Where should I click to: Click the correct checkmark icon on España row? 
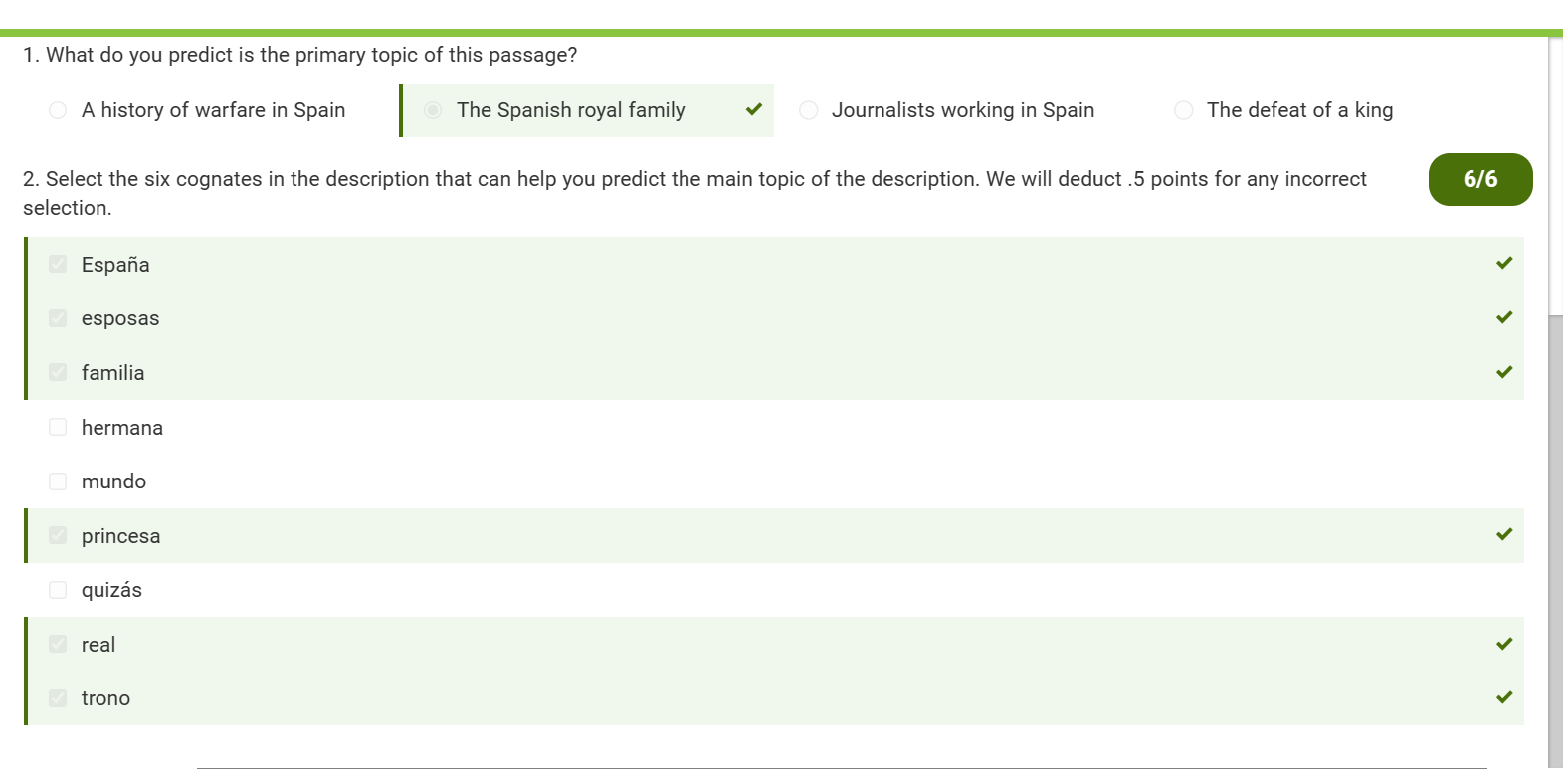click(x=1503, y=263)
